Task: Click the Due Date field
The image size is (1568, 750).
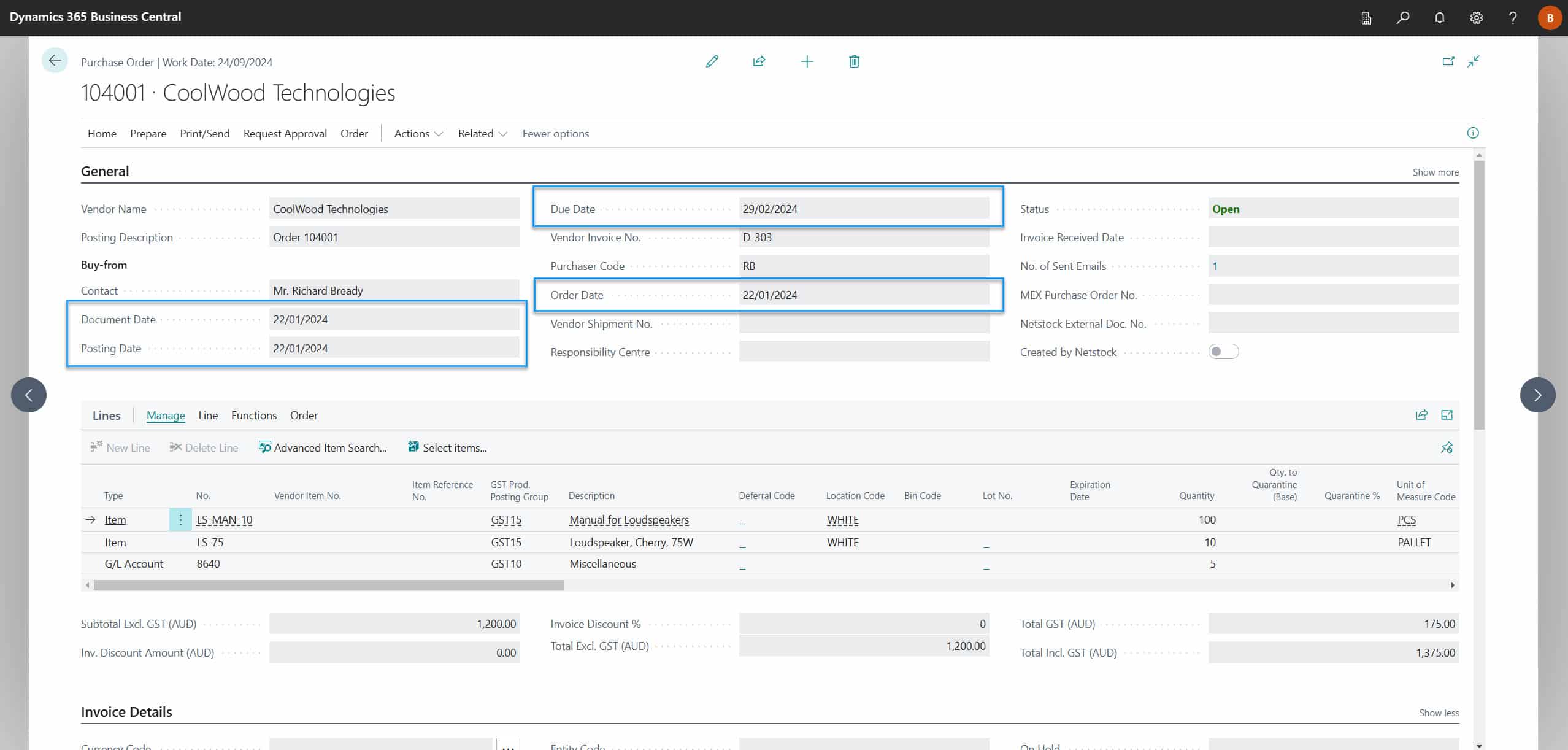Action: [863, 209]
